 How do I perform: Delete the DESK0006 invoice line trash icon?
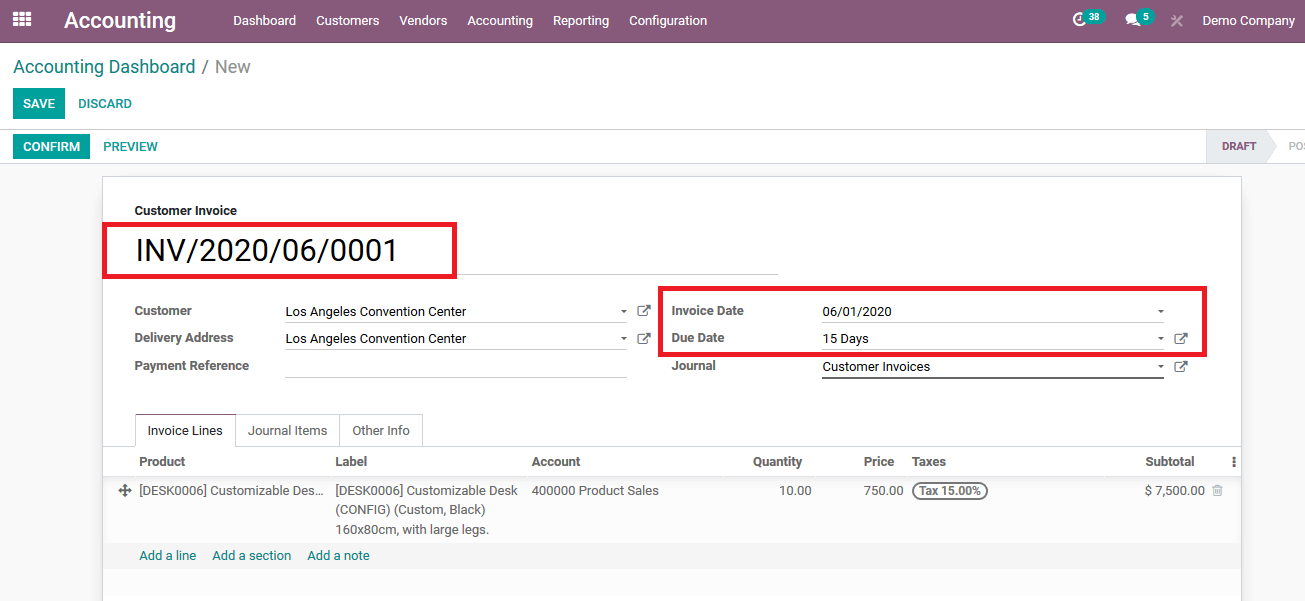click(1217, 490)
